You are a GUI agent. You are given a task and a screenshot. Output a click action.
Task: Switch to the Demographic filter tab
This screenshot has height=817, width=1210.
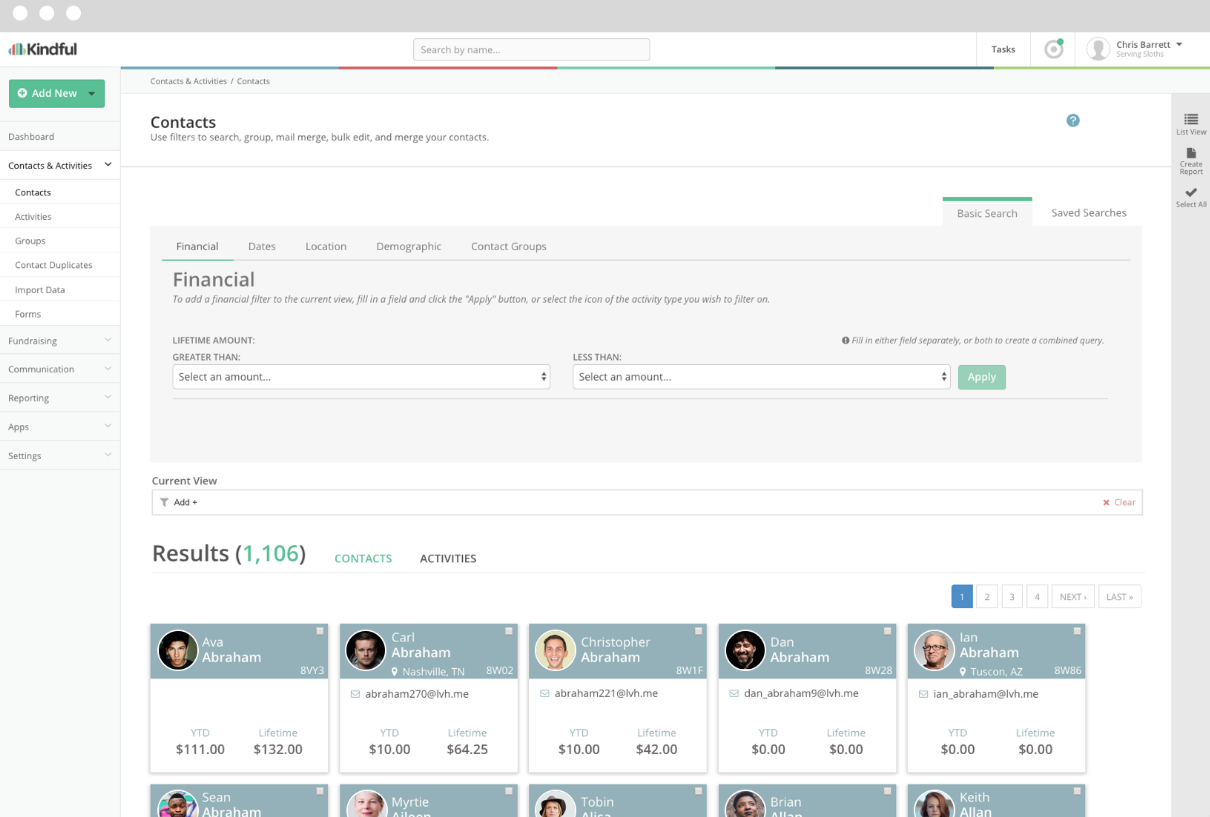(408, 246)
